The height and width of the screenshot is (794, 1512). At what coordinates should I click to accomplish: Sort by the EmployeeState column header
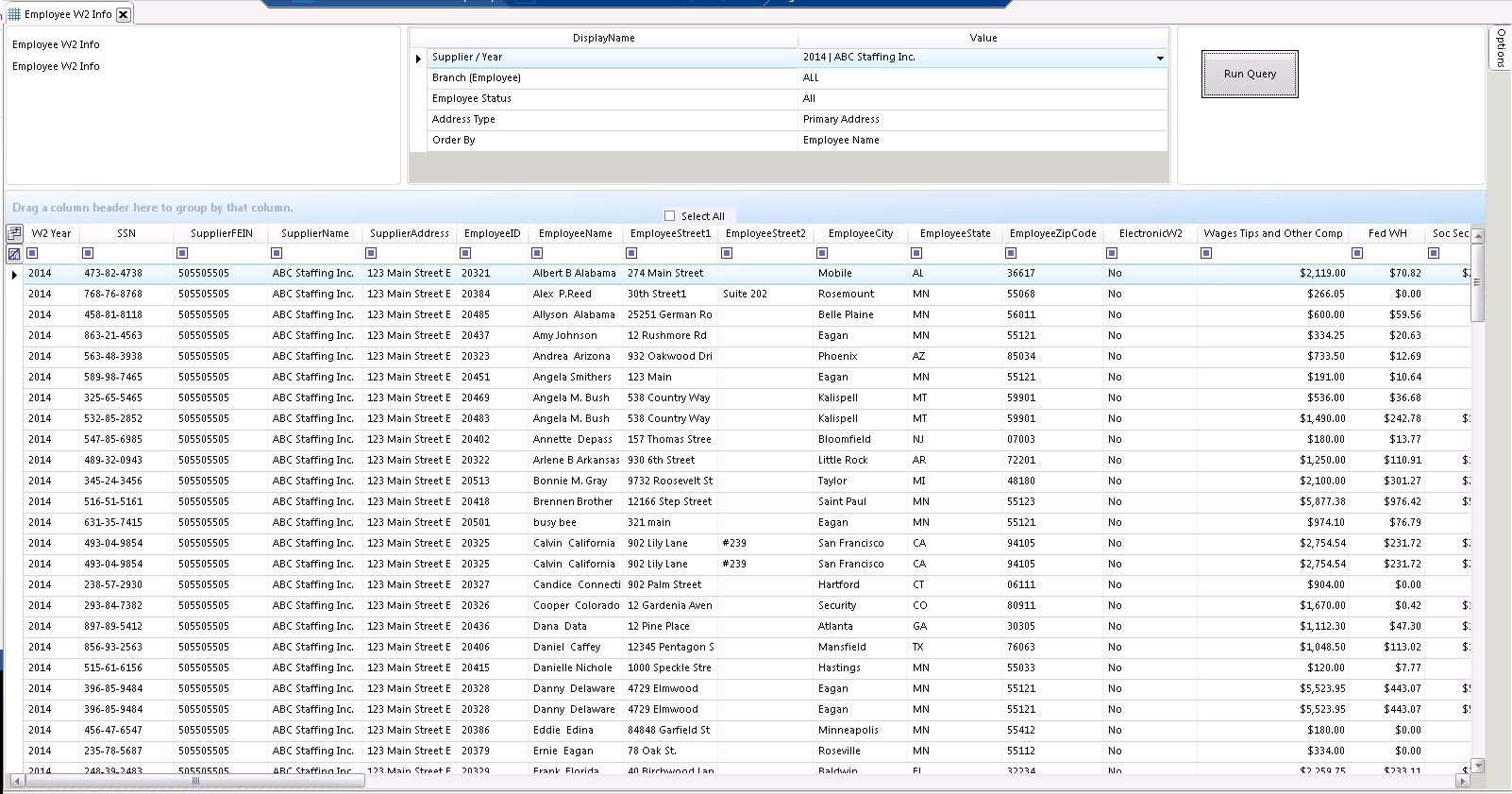coord(955,233)
